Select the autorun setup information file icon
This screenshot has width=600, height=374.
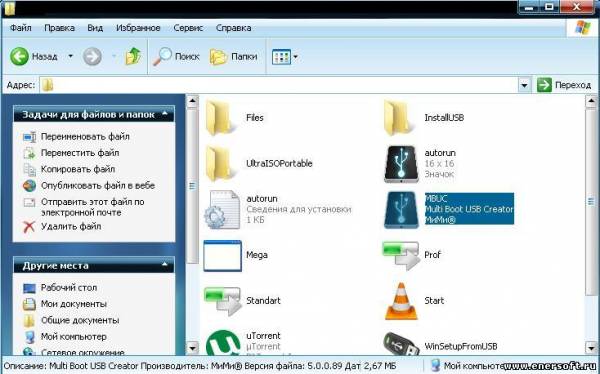(x=222, y=209)
